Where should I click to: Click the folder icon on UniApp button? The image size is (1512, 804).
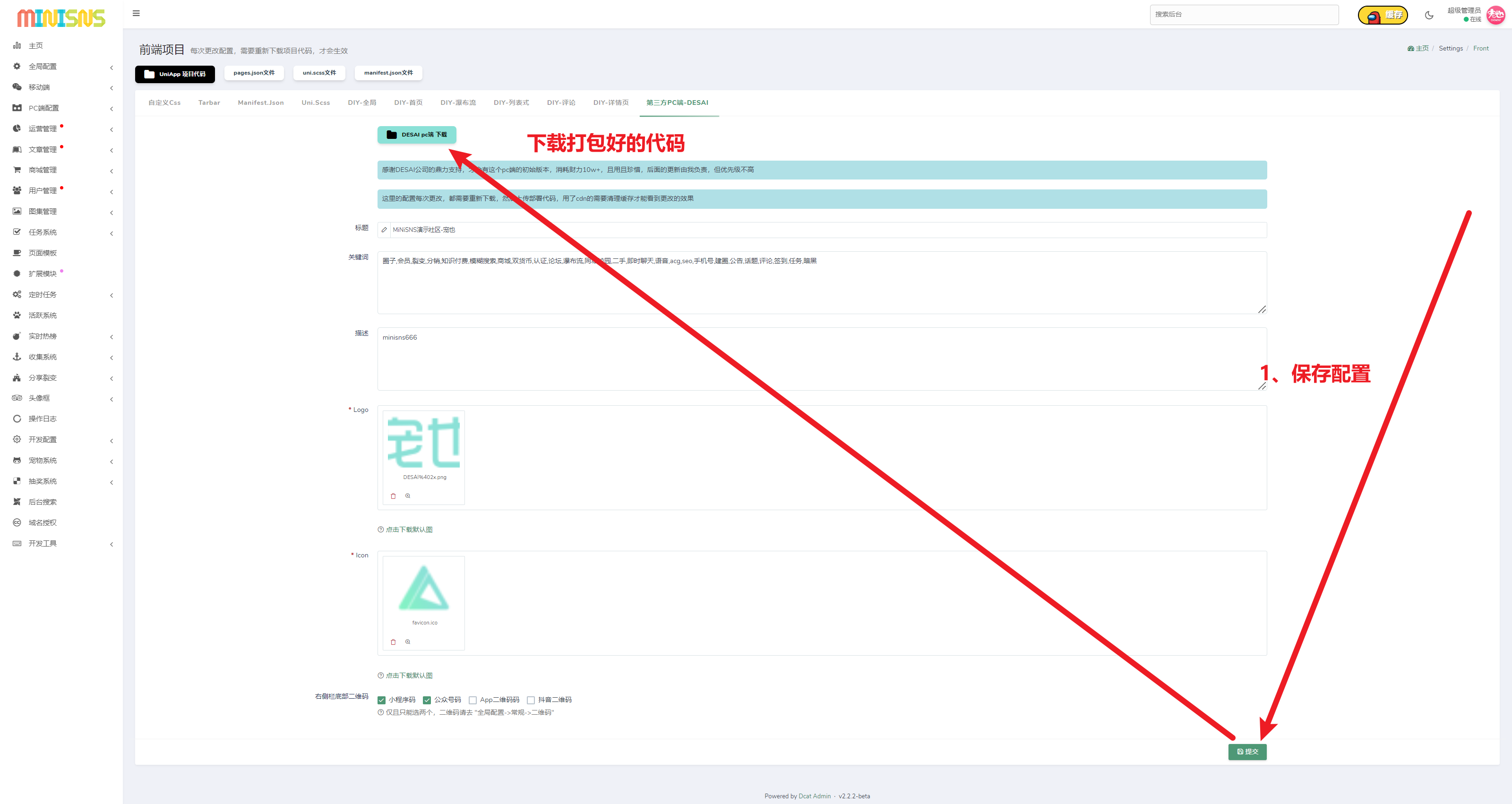149,74
